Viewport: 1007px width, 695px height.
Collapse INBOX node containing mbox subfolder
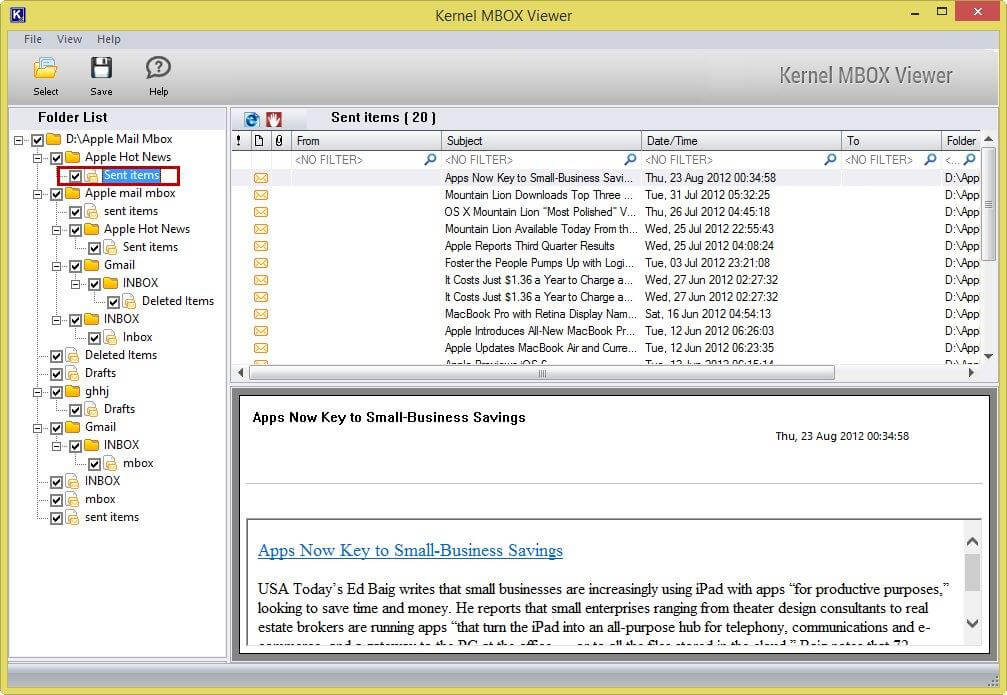(x=57, y=445)
